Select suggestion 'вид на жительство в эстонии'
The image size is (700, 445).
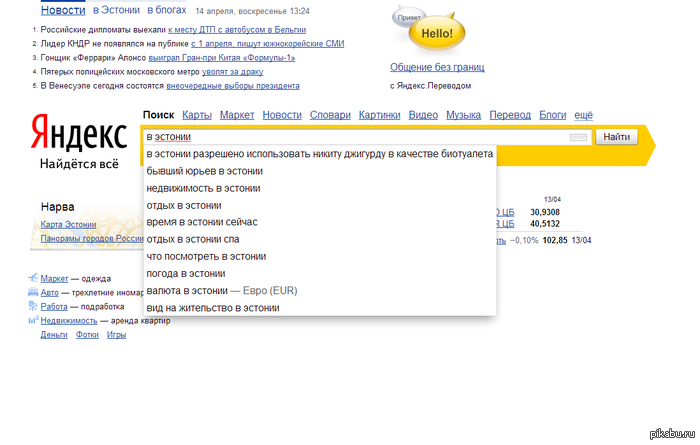[320, 308]
